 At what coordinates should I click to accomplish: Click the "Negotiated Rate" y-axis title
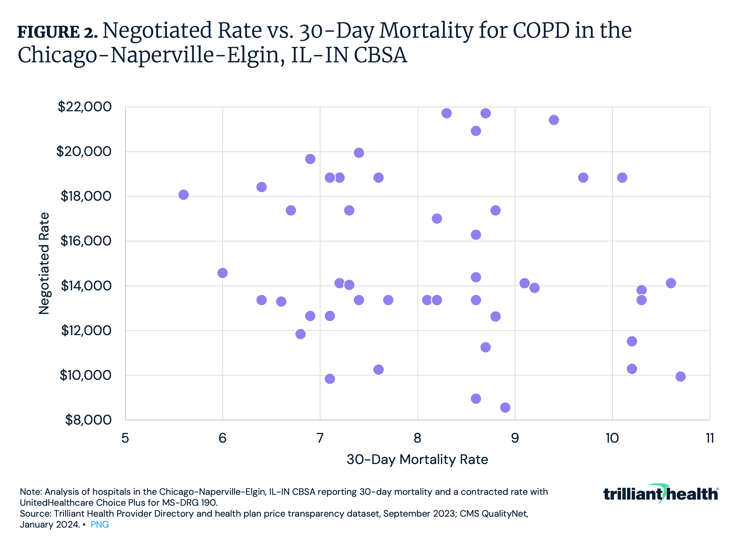45,262
